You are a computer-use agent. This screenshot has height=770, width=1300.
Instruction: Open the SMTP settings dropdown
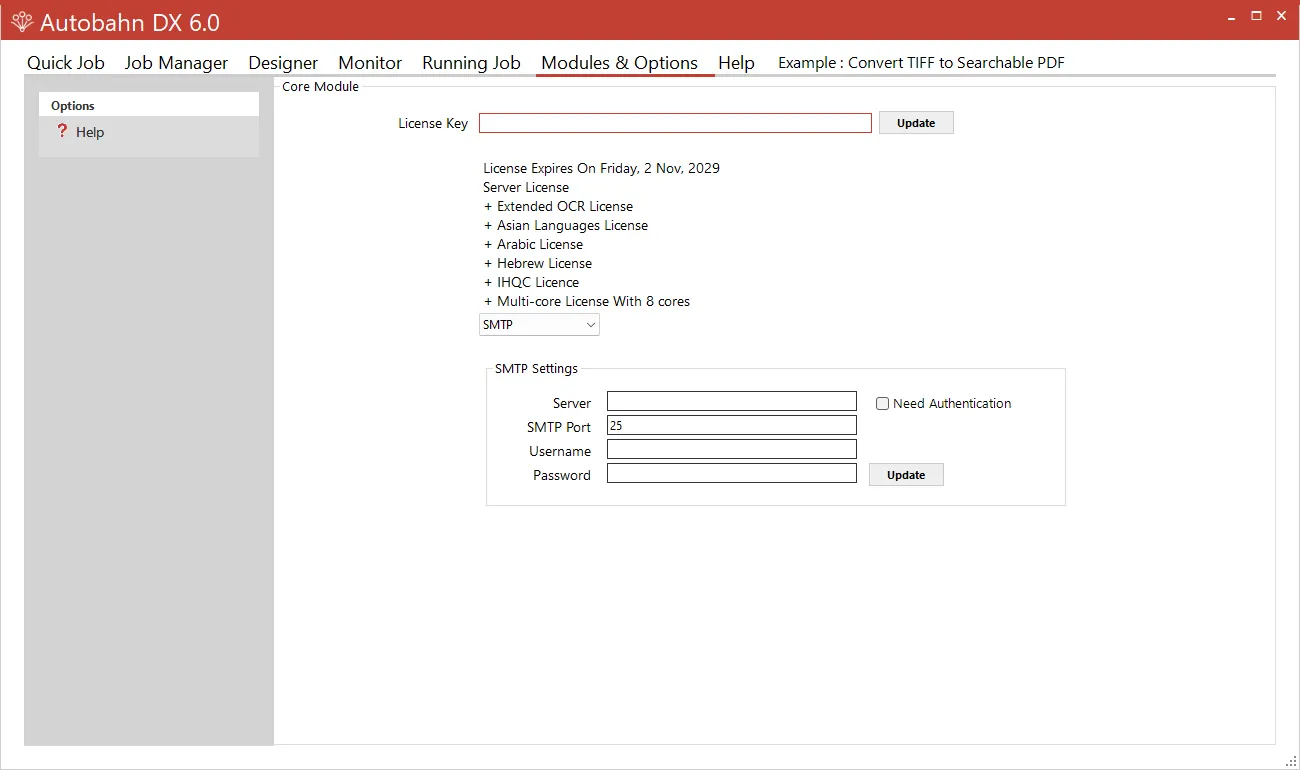coord(539,324)
